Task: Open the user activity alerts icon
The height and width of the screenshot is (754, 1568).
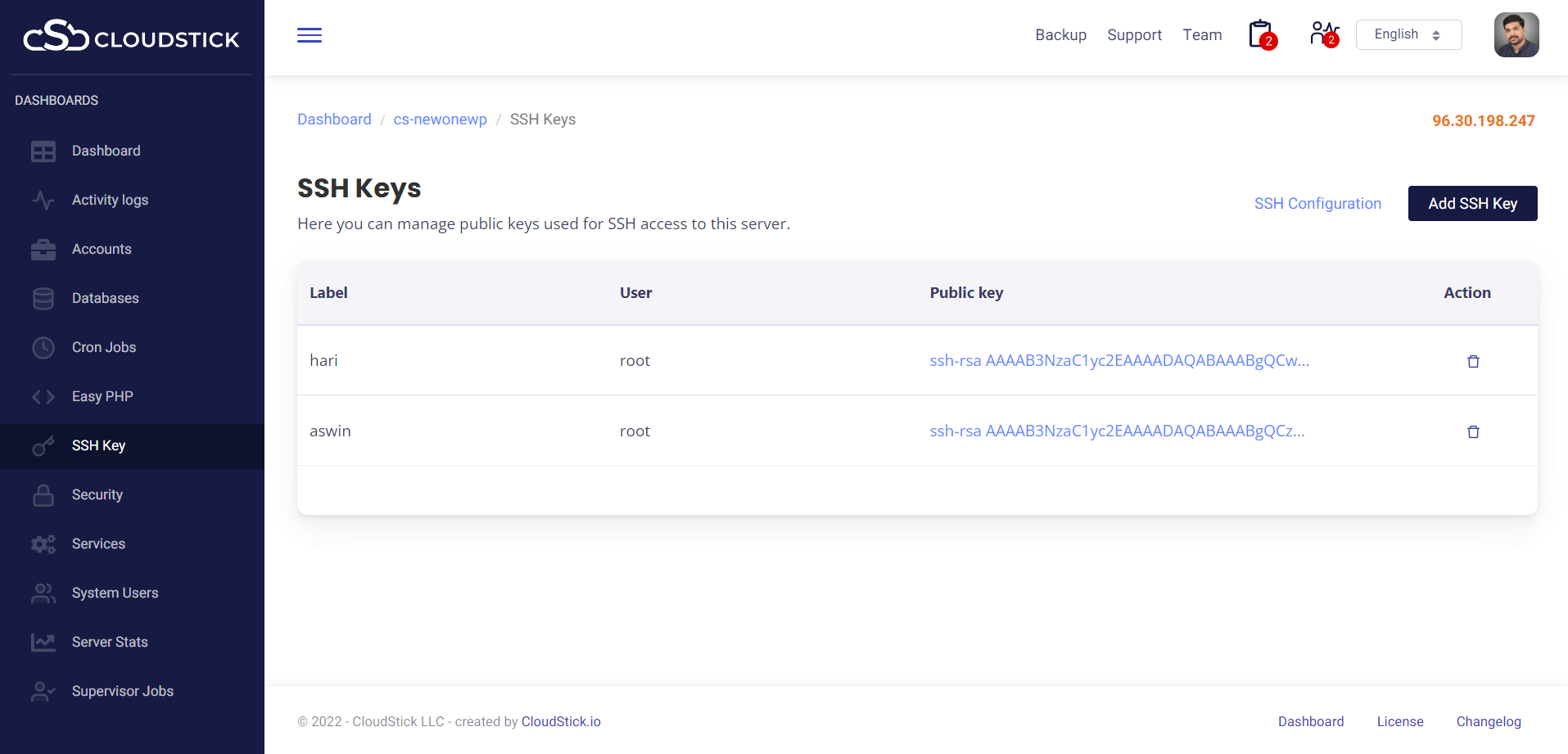Action: pos(1323,34)
